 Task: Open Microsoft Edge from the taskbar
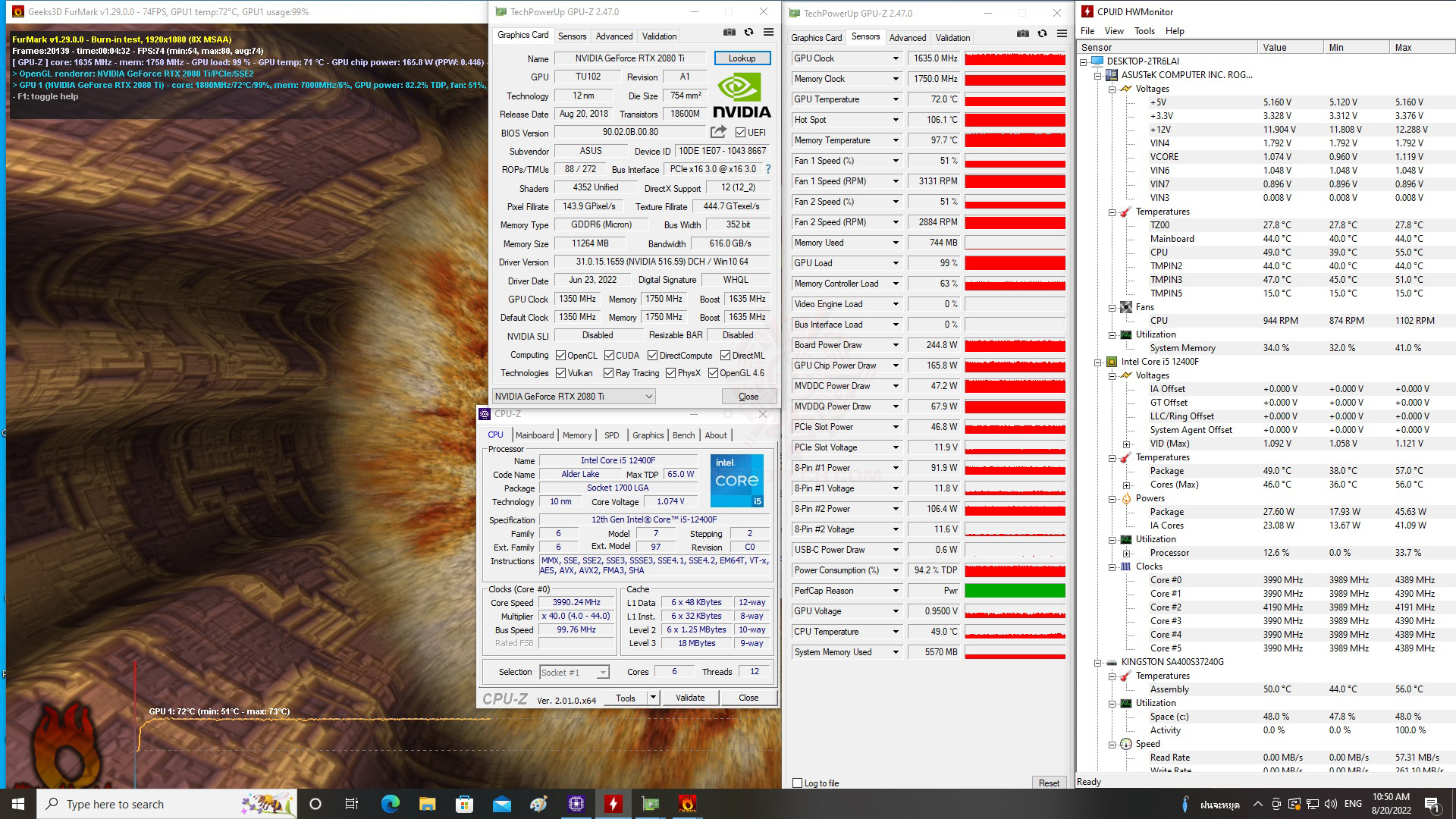coord(390,804)
